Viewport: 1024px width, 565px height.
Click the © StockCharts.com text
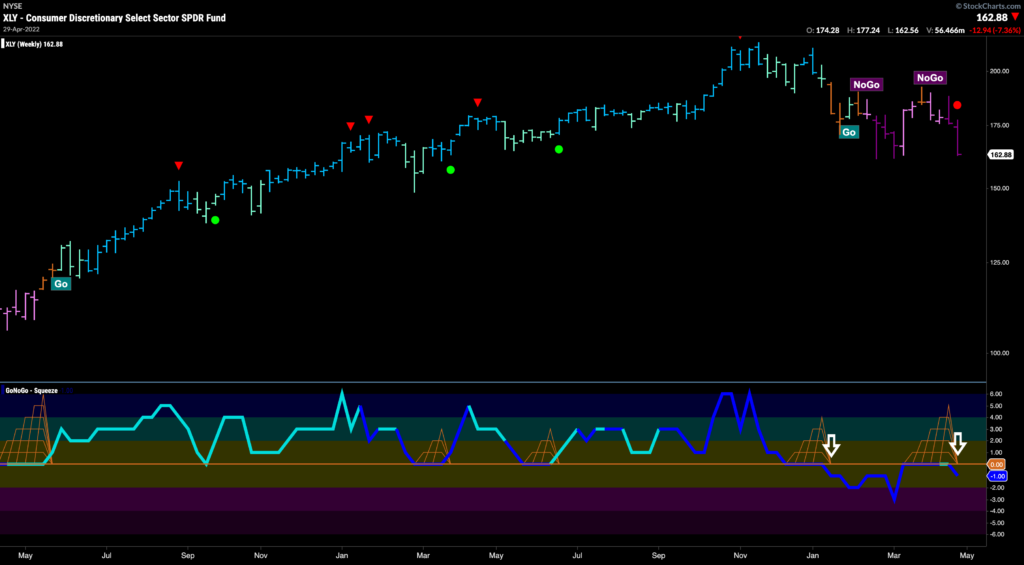987,6
